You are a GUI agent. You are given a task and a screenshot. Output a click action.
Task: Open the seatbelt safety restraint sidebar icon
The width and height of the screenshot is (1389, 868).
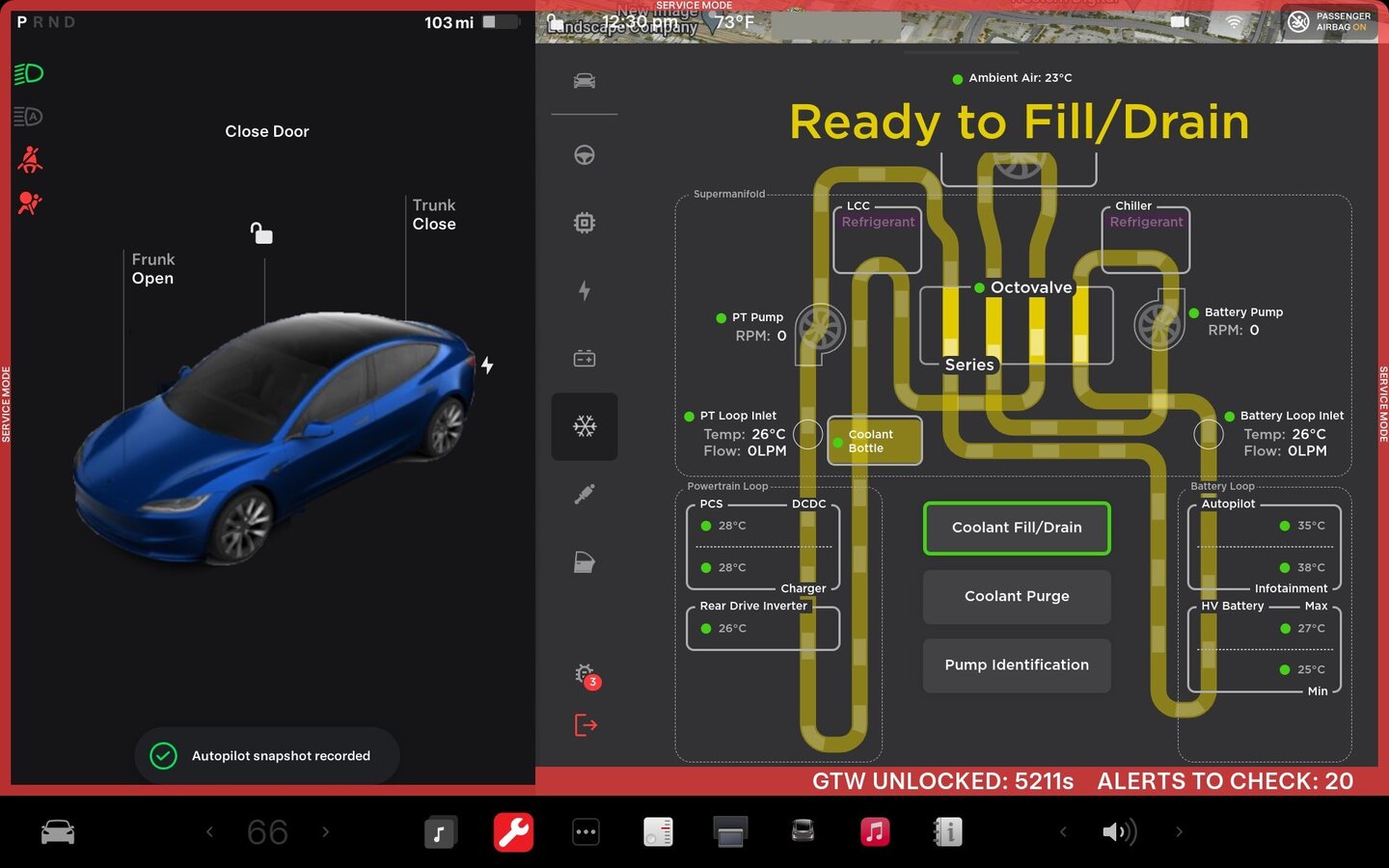click(585, 495)
